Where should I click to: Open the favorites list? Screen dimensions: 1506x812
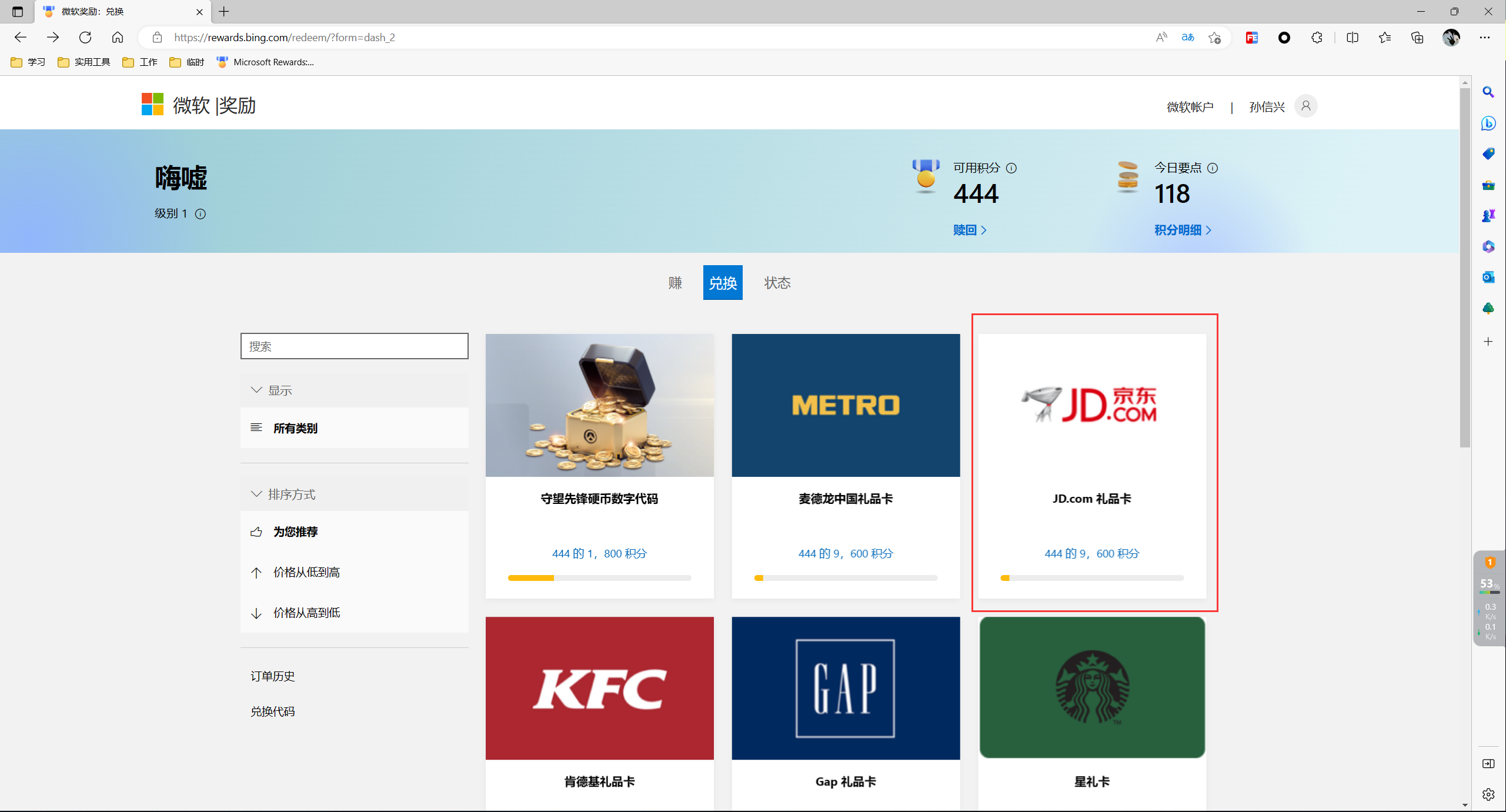click(x=1385, y=38)
